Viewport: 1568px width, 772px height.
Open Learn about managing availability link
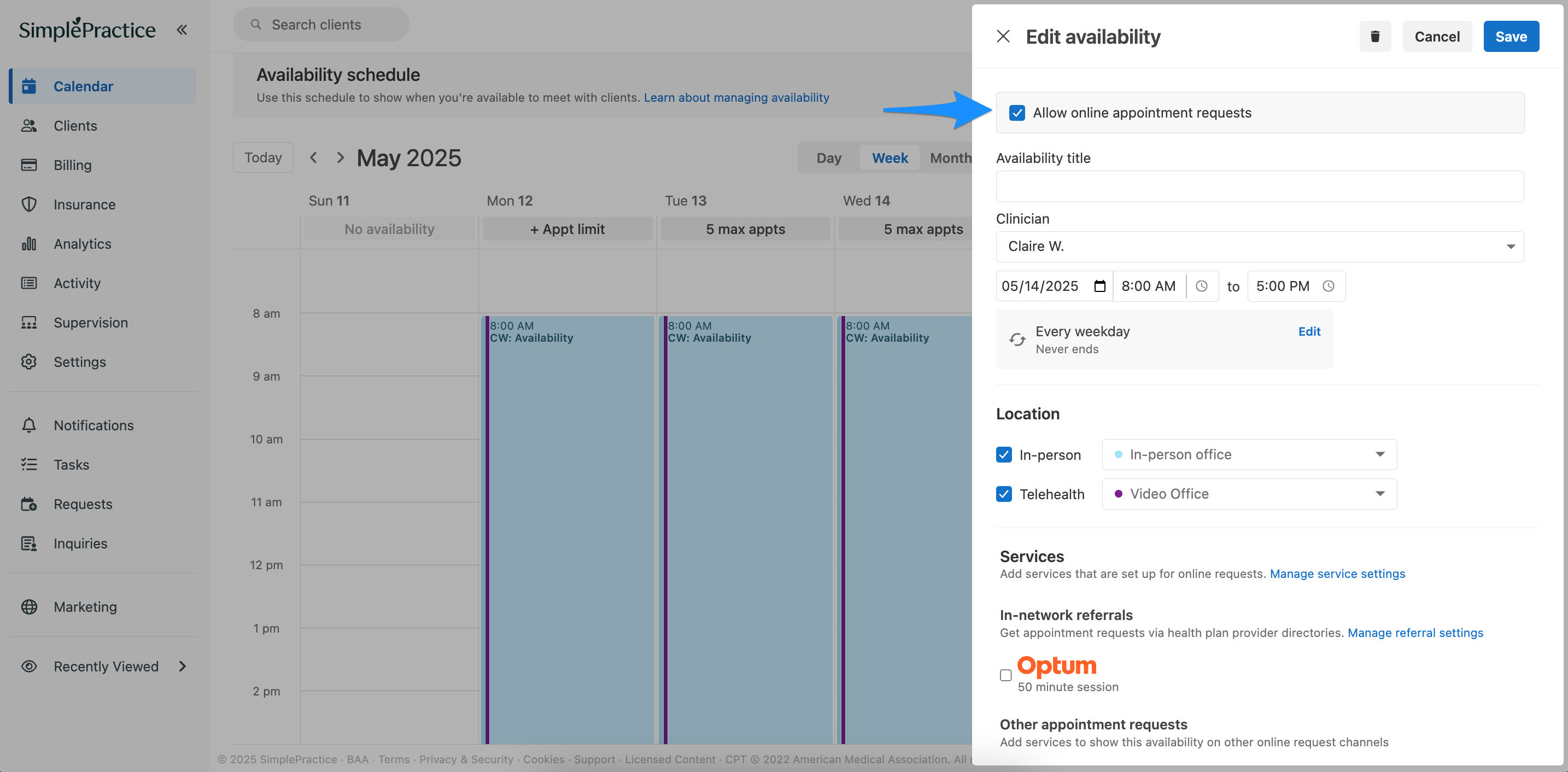tap(736, 97)
